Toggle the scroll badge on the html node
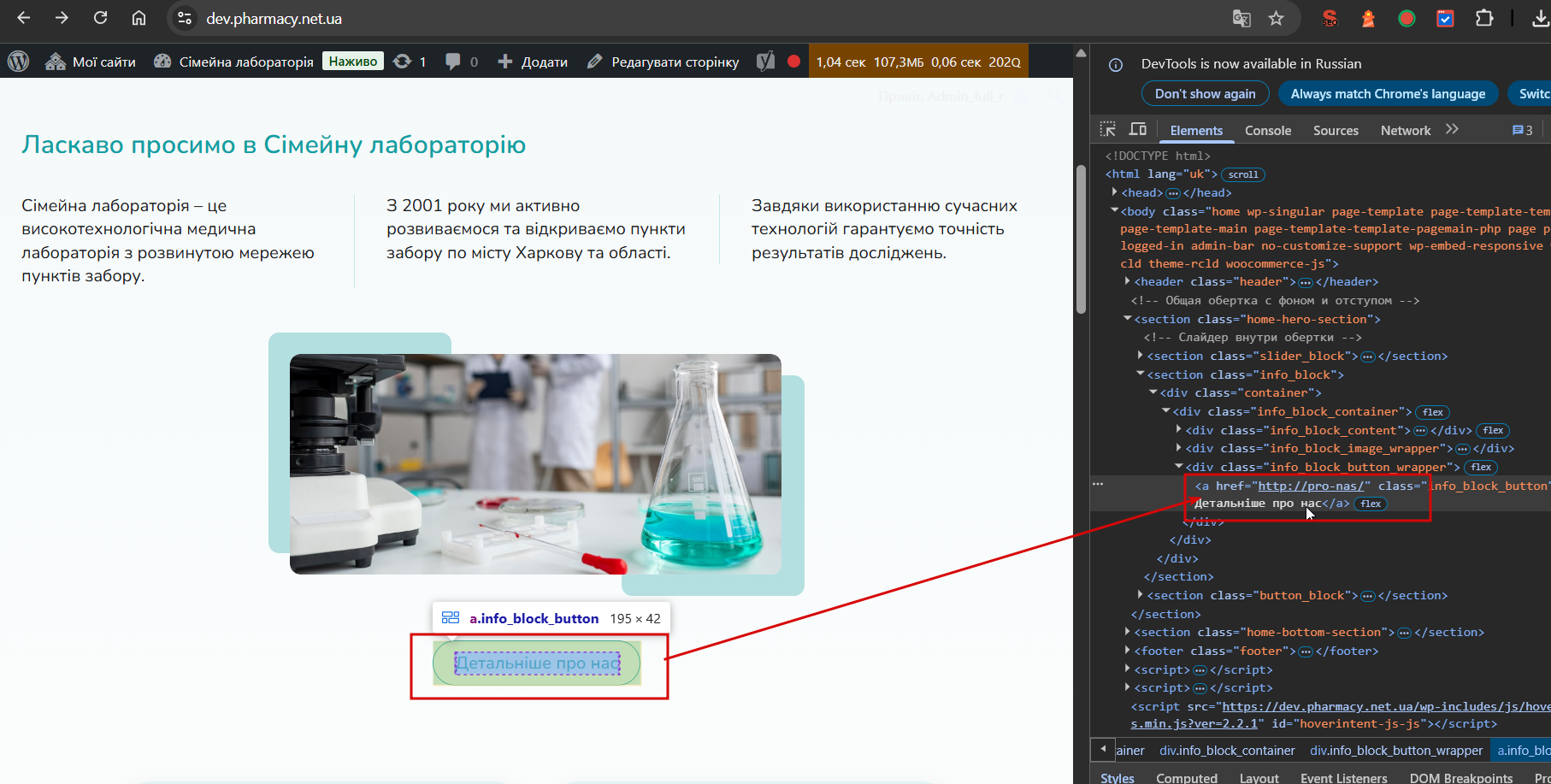Screen dimensions: 1551x784 click(x=1243, y=174)
